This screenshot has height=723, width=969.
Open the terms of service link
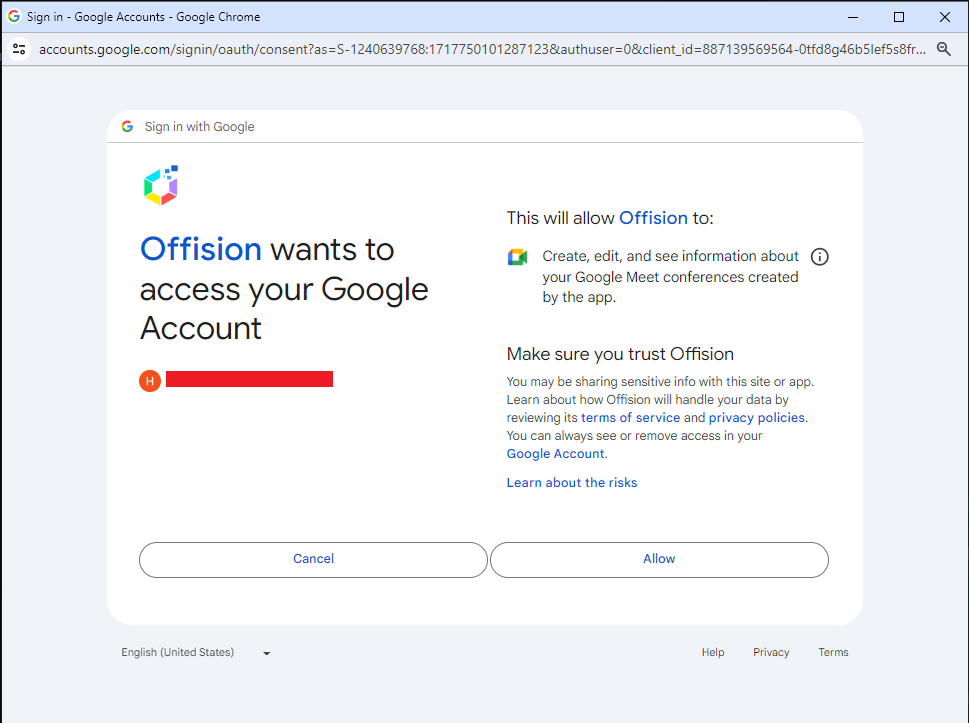pos(630,418)
